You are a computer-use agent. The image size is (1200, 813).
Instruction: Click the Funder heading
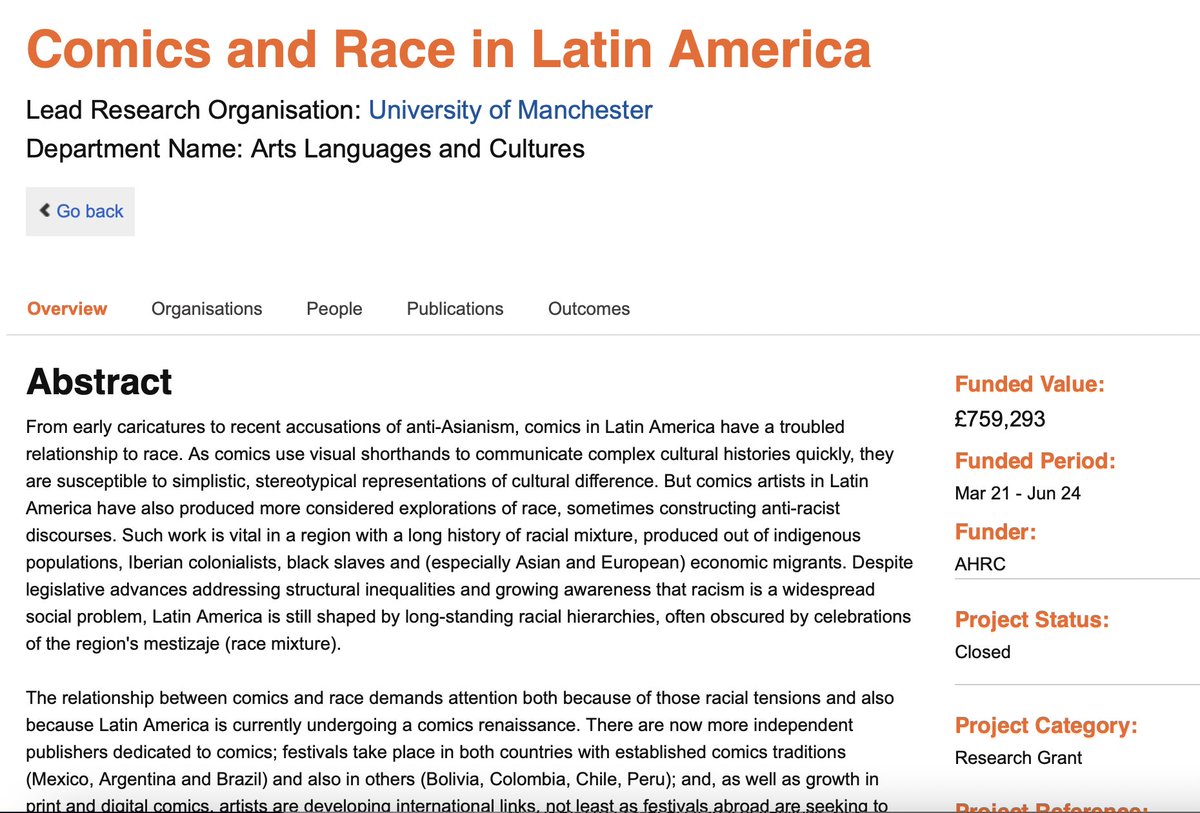995,532
